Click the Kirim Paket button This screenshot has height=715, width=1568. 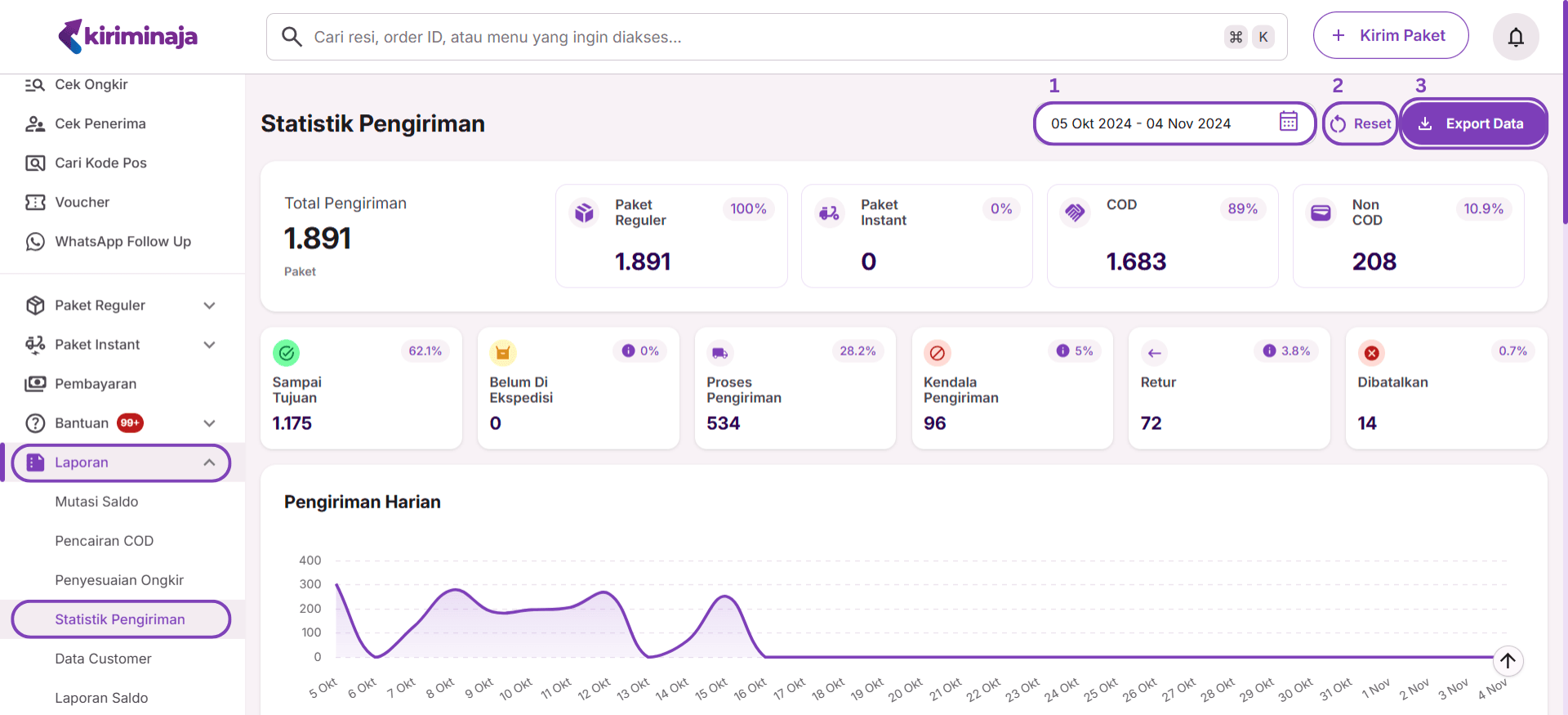point(1390,36)
